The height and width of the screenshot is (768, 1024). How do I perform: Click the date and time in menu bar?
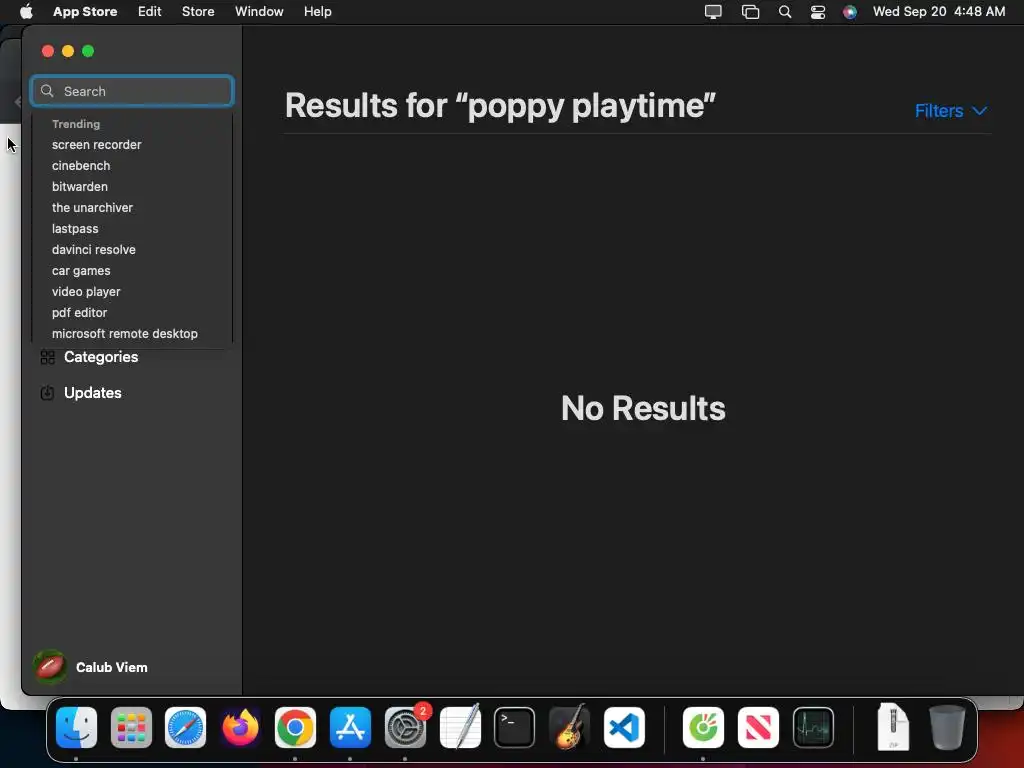(x=938, y=12)
